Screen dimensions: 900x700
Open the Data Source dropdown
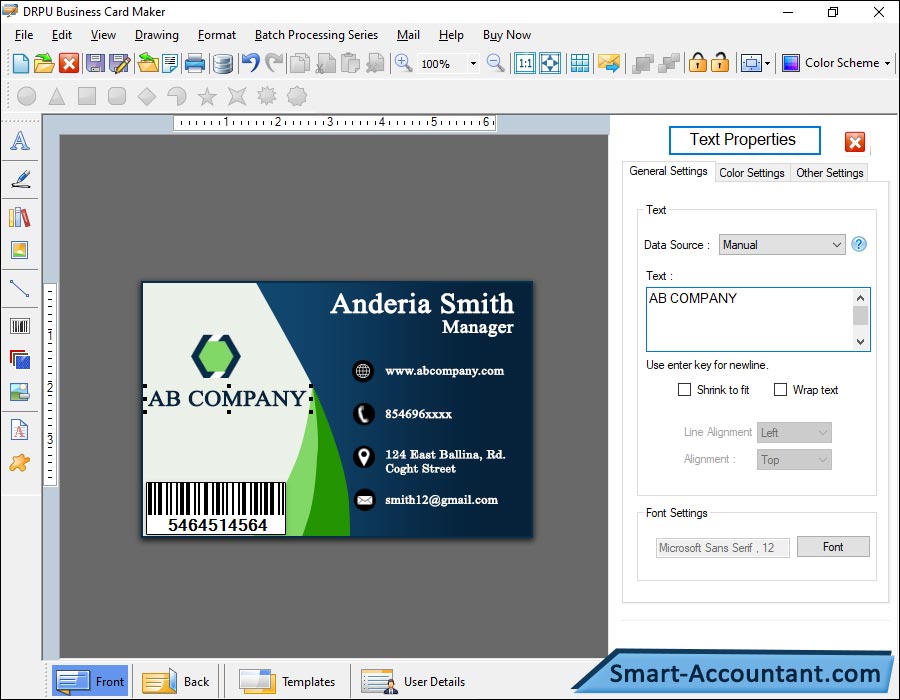point(782,245)
